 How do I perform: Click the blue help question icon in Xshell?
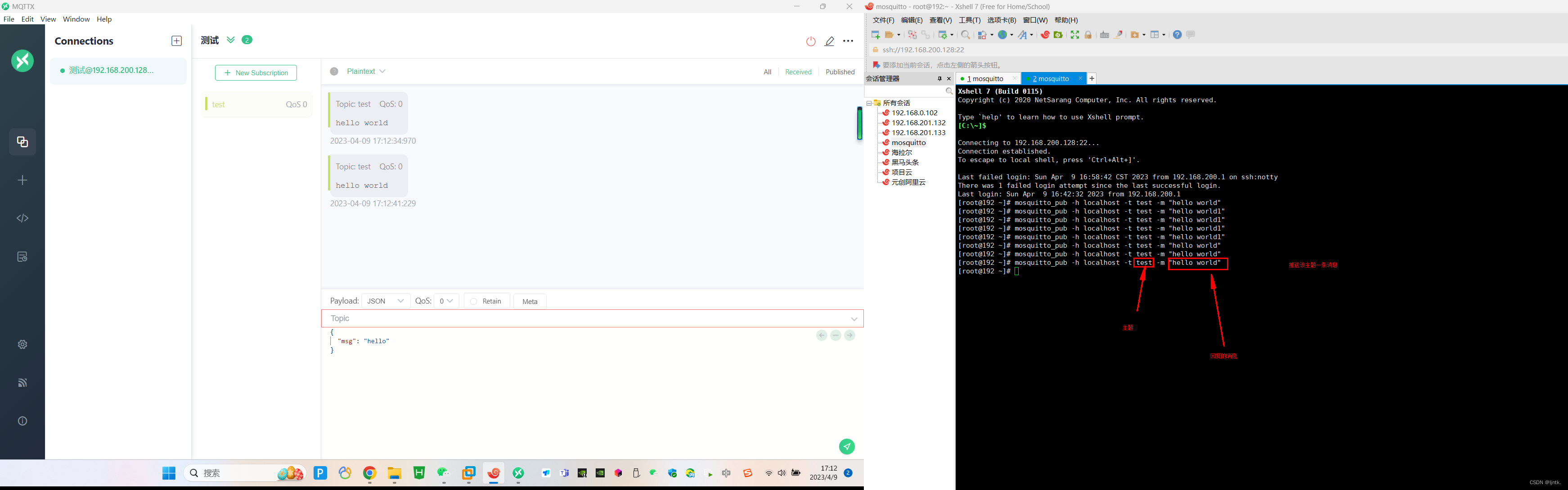[1177, 35]
